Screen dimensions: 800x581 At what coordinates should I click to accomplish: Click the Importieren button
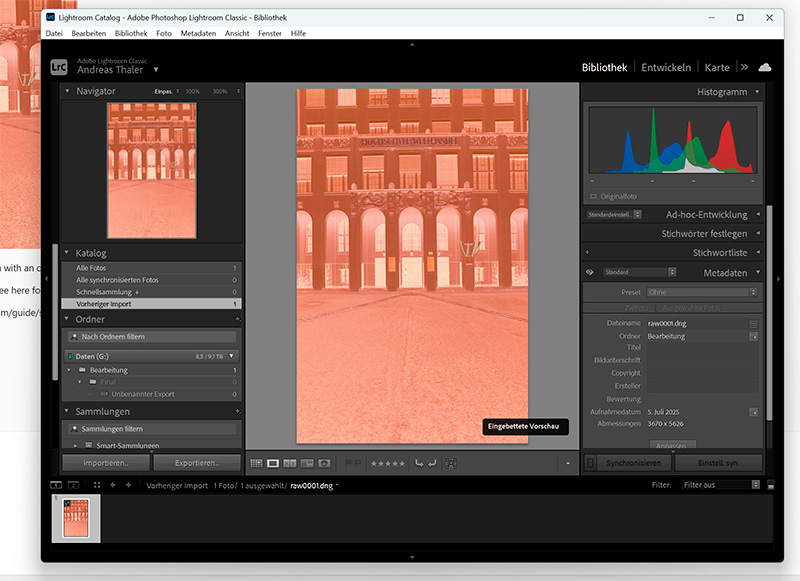coord(106,463)
